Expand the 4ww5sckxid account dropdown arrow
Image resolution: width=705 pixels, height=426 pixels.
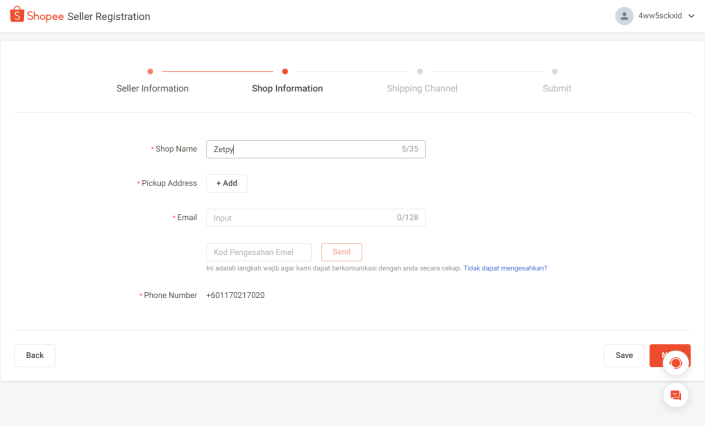(x=691, y=16)
